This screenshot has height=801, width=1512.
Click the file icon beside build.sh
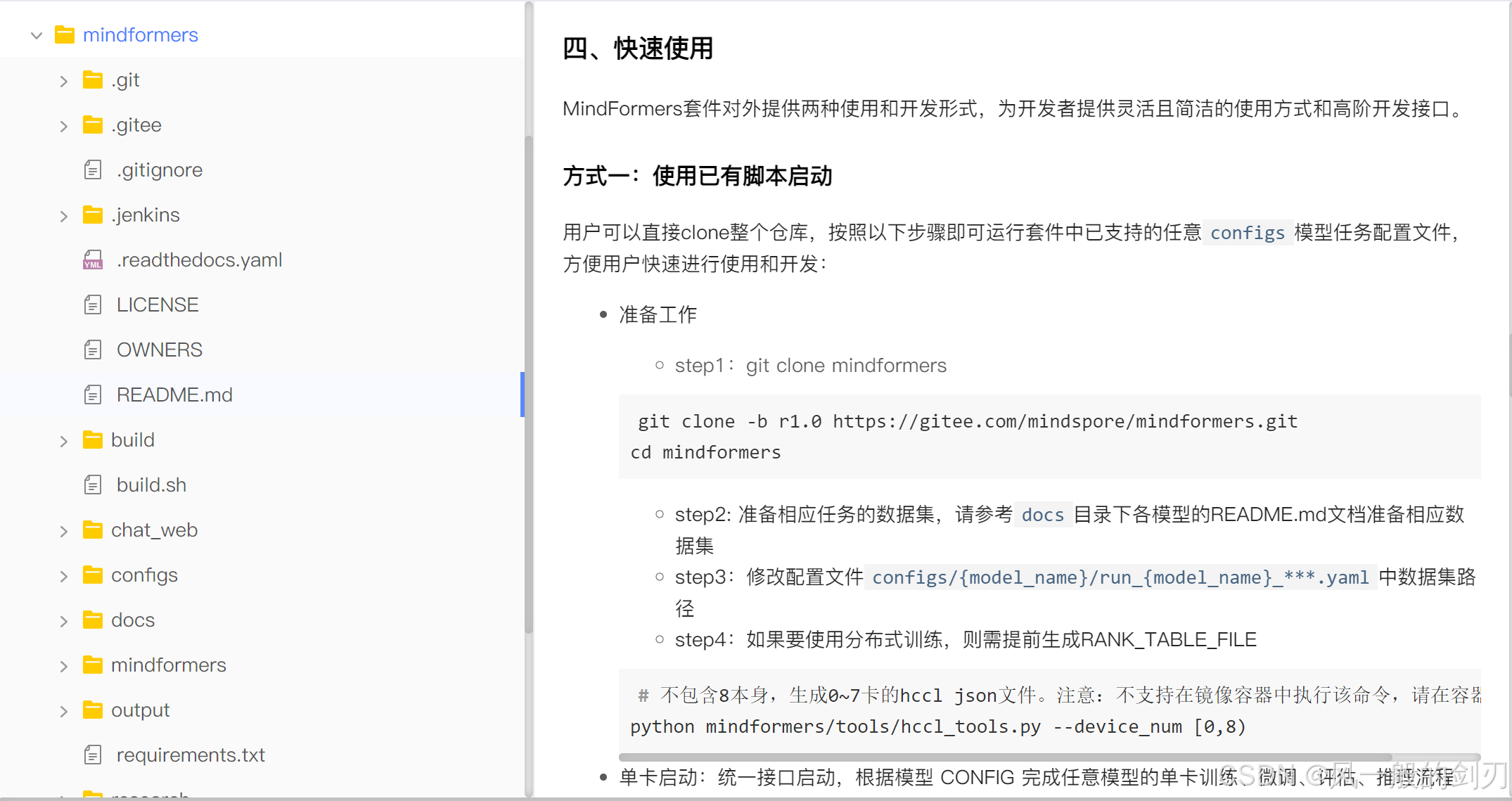coord(93,485)
